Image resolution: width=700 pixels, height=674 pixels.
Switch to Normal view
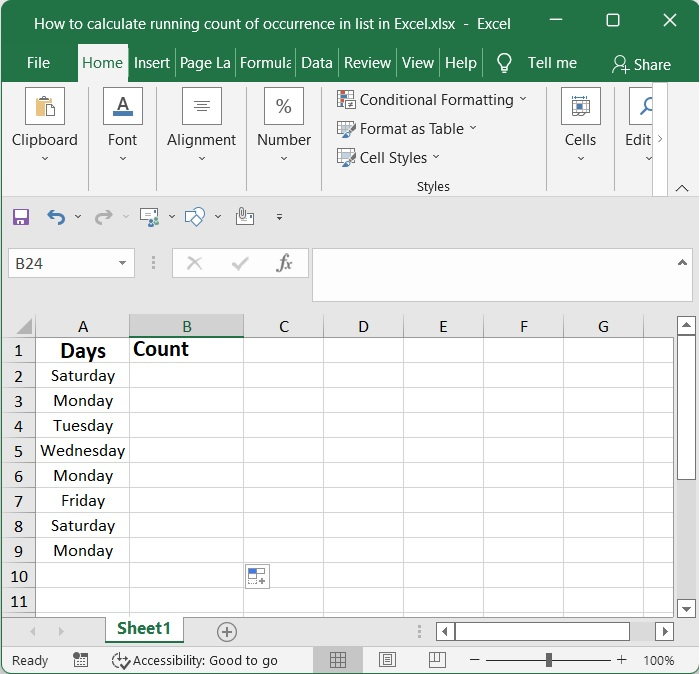338,660
